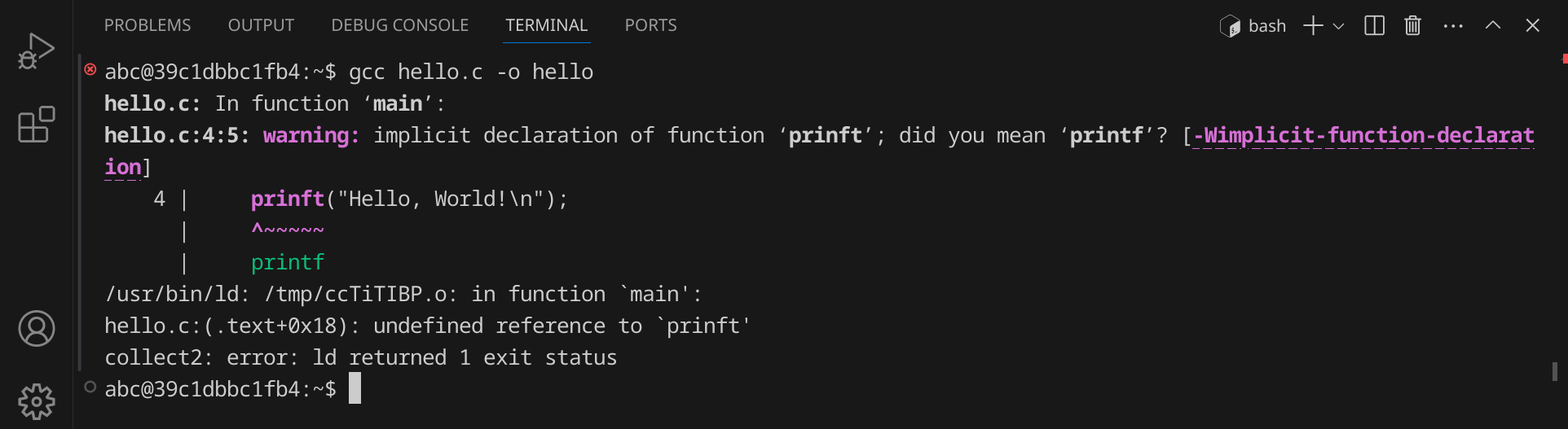Open the -Wimplicit-function-declaration warning link
This screenshot has width=1568, height=429.
(1363, 135)
